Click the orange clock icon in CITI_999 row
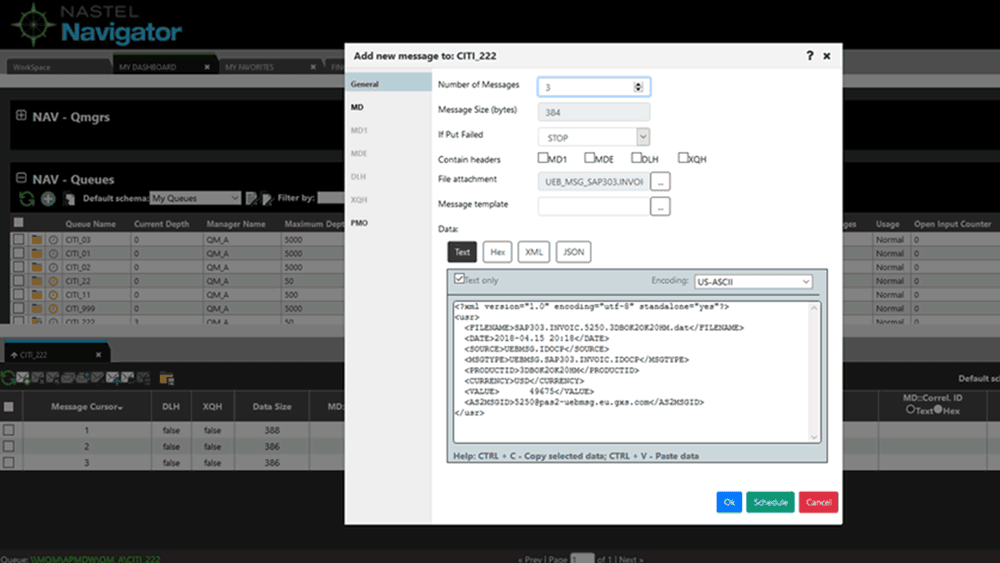Screen dimensions: 1000x563 click(54, 309)
